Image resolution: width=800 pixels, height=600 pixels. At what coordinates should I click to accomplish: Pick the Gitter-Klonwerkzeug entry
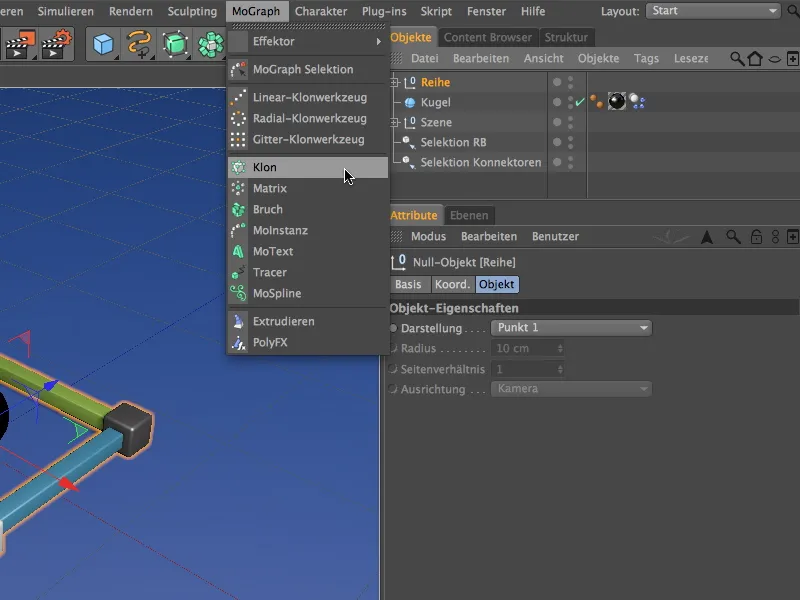point(308,139)
